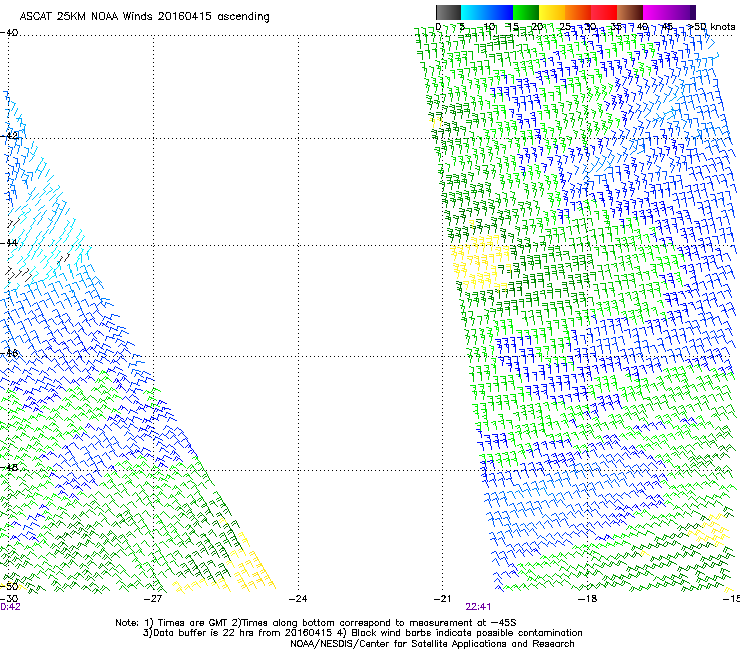The image size is (740, 650).
Task: Select the '-50' latitude axis label
Action: 9,586
